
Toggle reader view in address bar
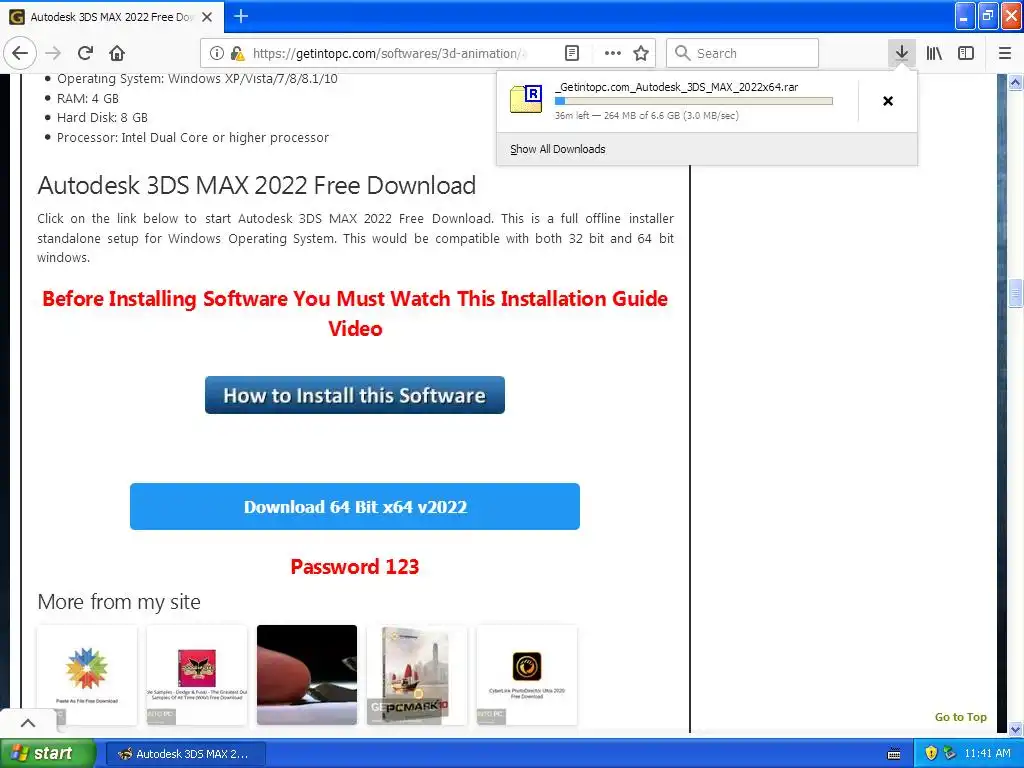(571, 53)
